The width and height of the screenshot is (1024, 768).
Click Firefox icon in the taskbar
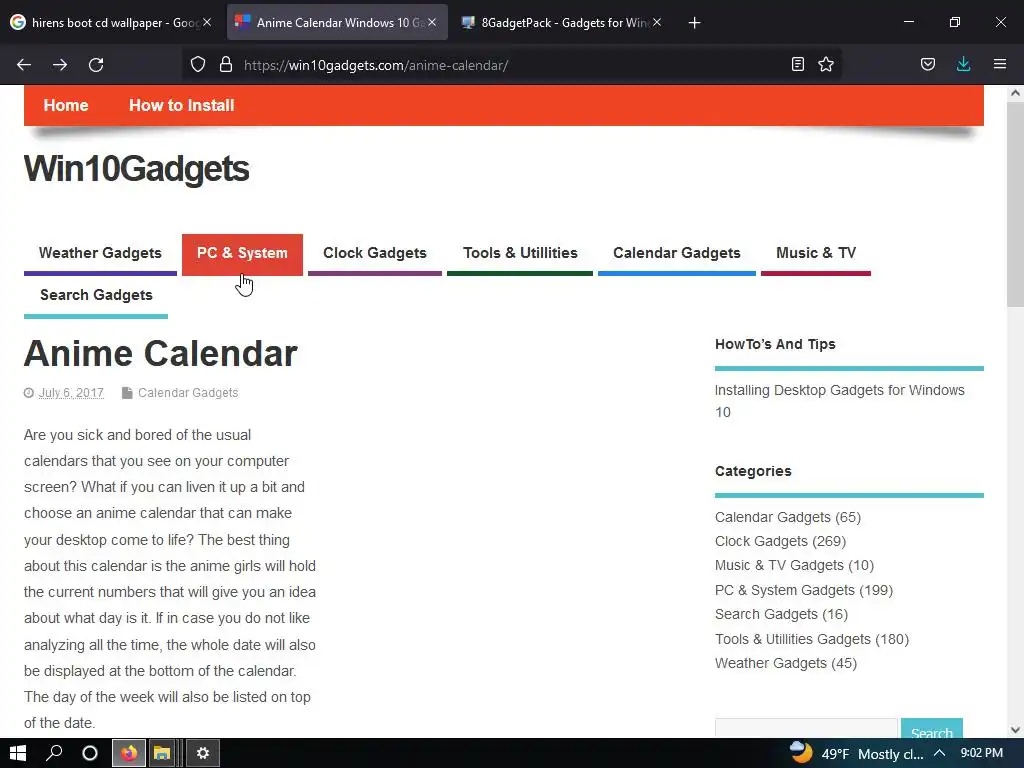point(129,754)
